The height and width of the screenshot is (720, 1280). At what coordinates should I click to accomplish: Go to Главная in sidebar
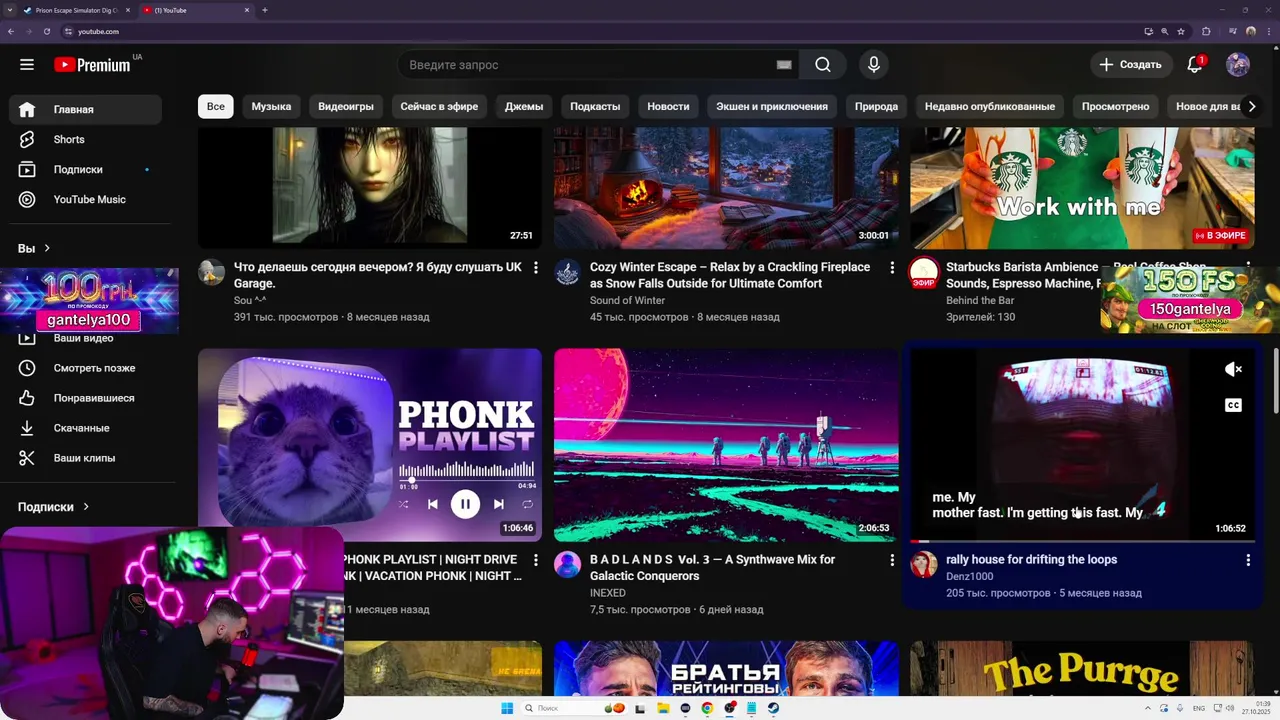coord(85,110)
